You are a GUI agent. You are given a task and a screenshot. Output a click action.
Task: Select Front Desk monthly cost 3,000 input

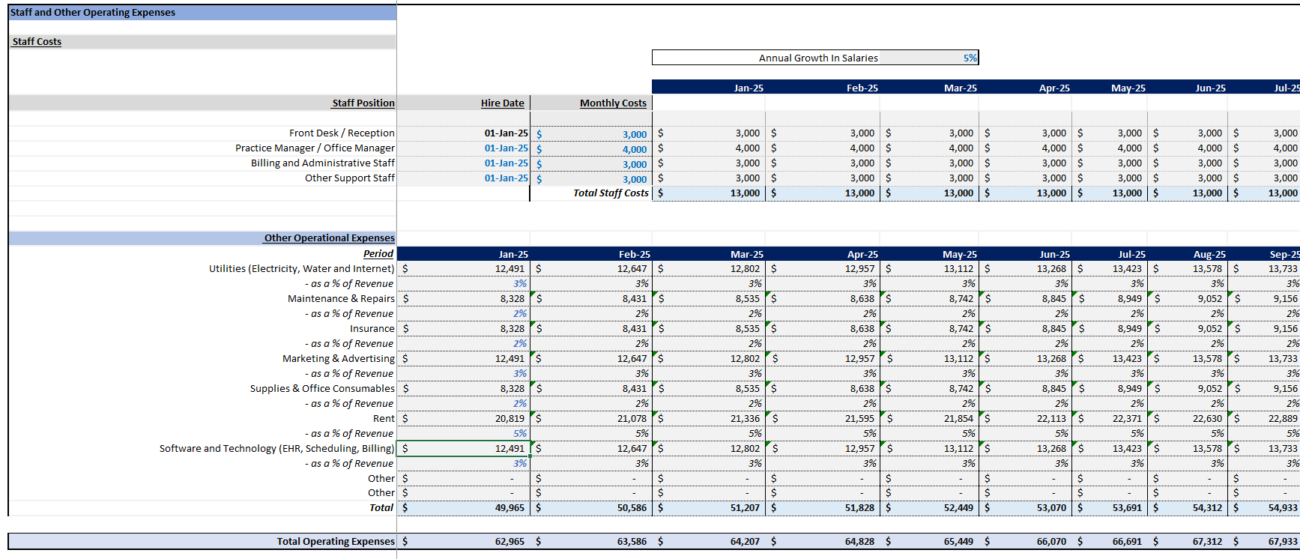tap(591, 133)
